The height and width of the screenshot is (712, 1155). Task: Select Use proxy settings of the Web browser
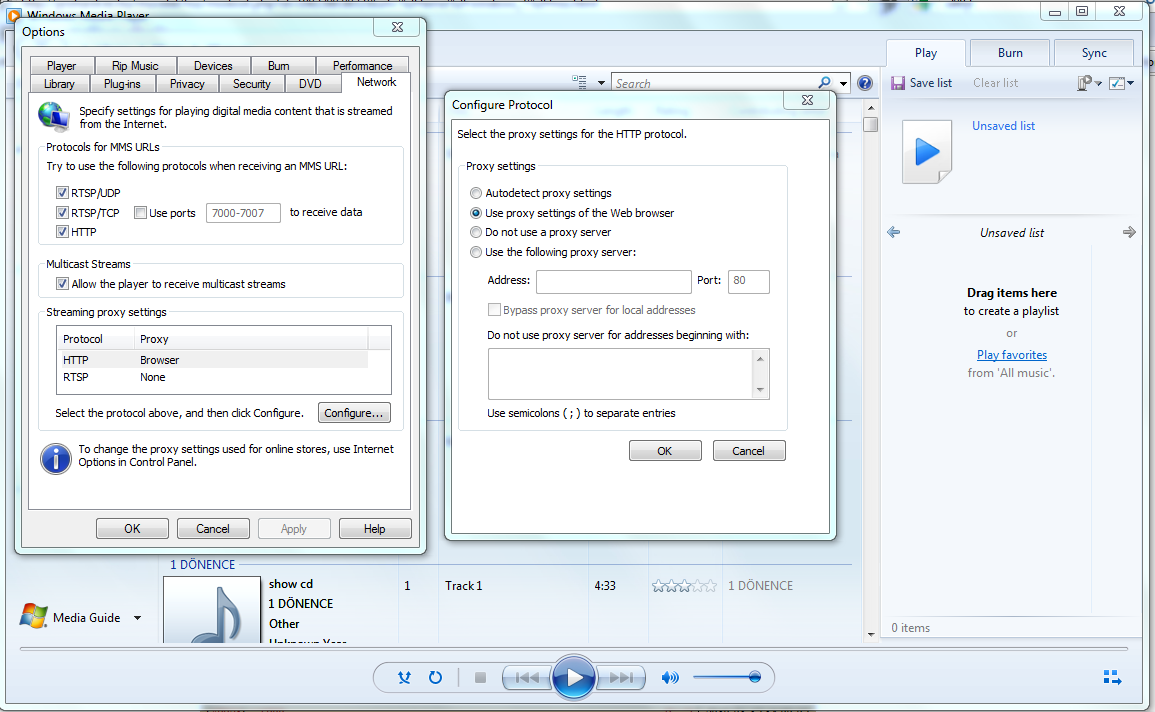click(476, 213)
